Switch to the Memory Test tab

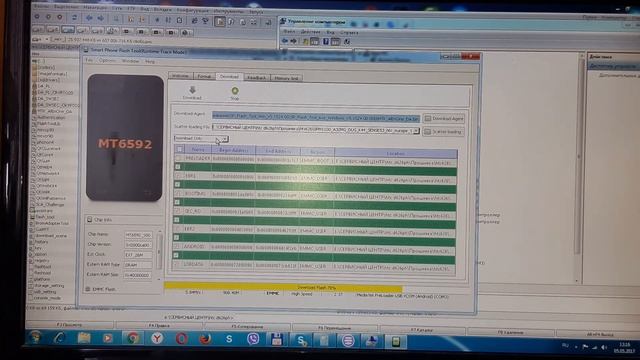pyautogui.click(x=286, y=78)
